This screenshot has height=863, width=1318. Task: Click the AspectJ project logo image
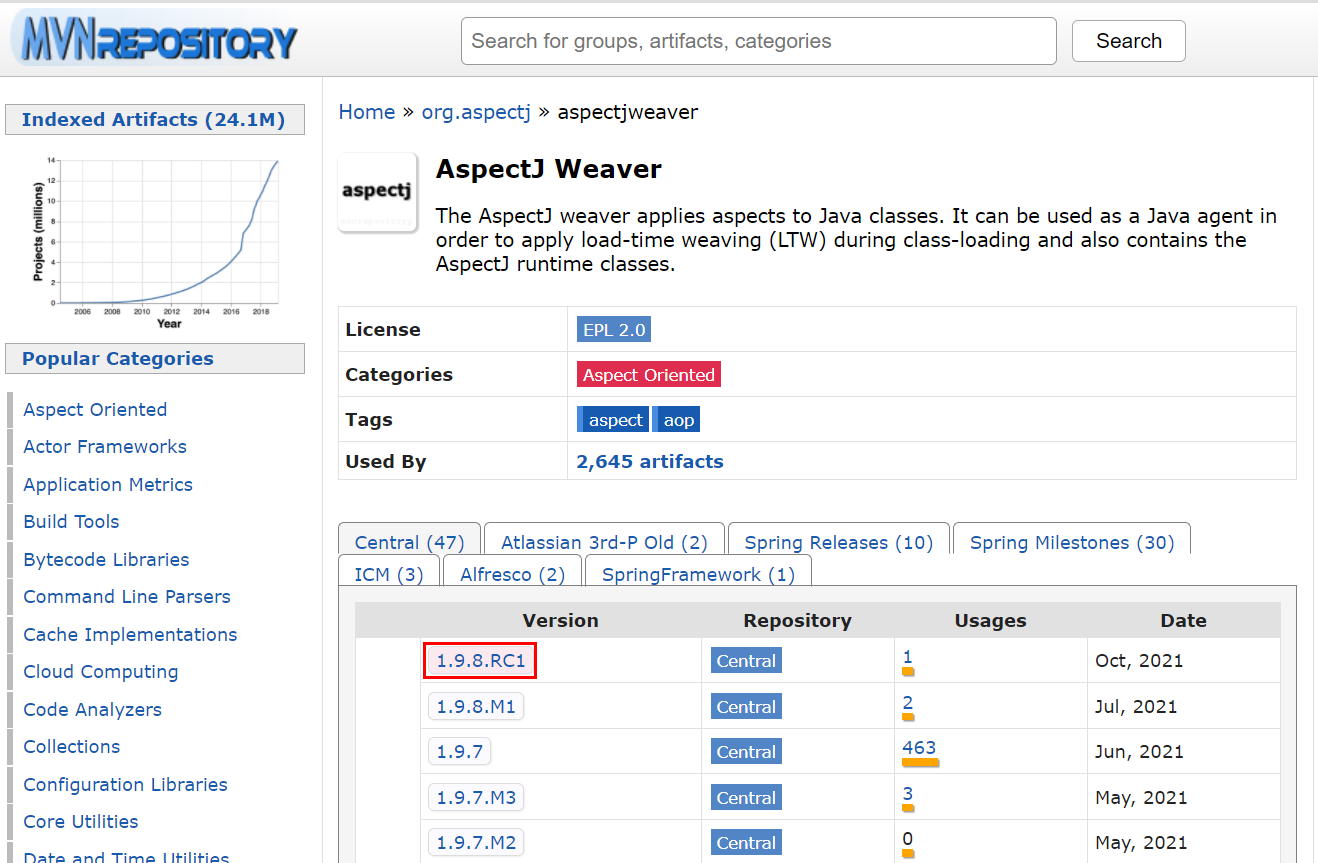tap(377, 192)
